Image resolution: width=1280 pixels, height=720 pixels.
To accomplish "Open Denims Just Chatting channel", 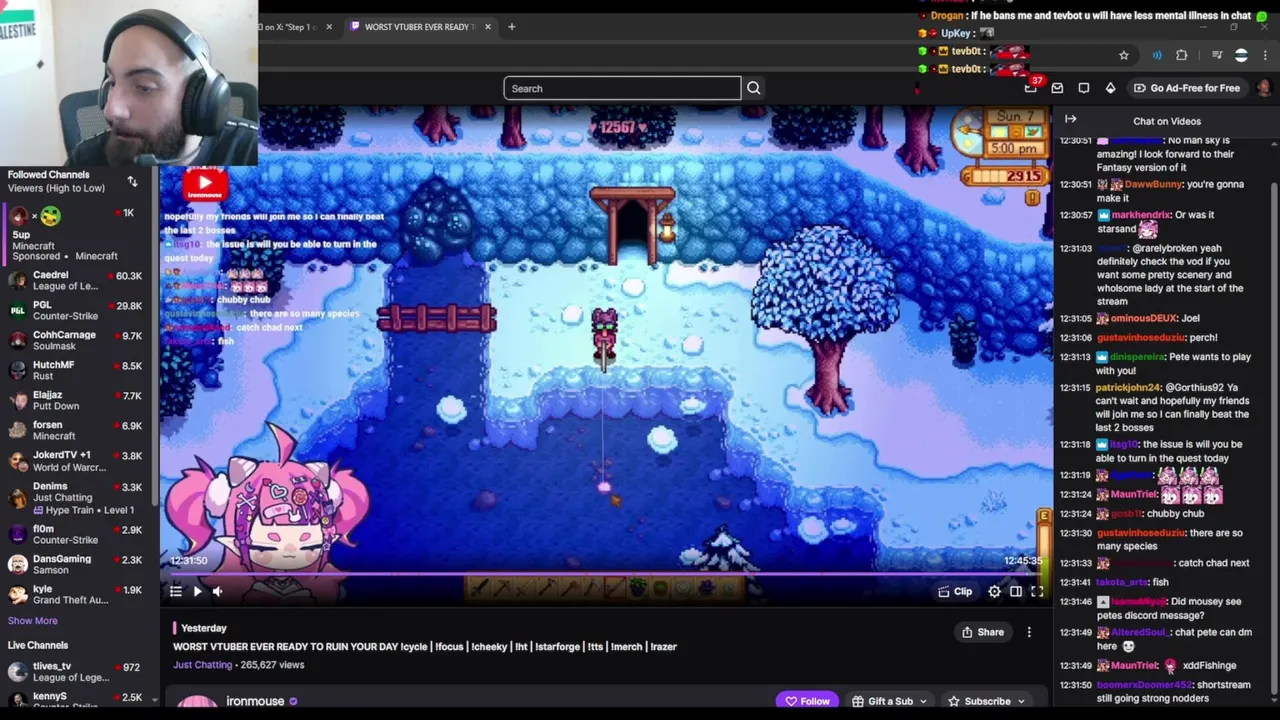I will pos(77,497).
